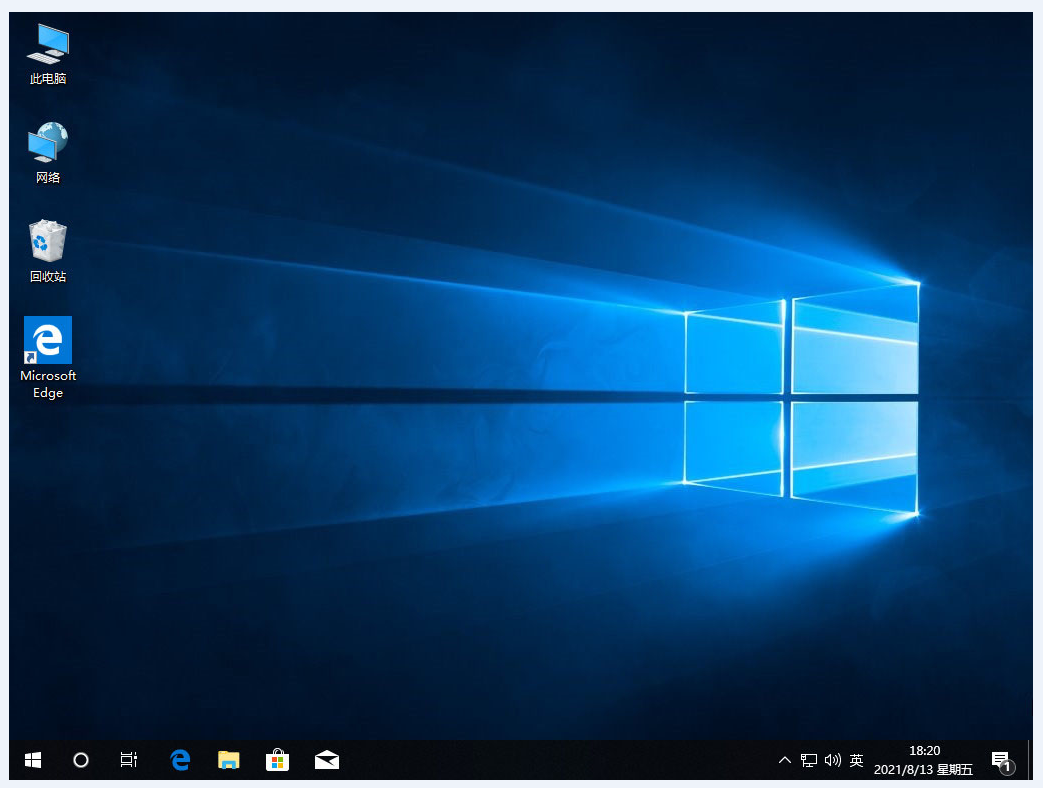Launch Edge from the taskbar
Image resolution: width=1043 pixels, height=788 pixels.
(180, 760)
